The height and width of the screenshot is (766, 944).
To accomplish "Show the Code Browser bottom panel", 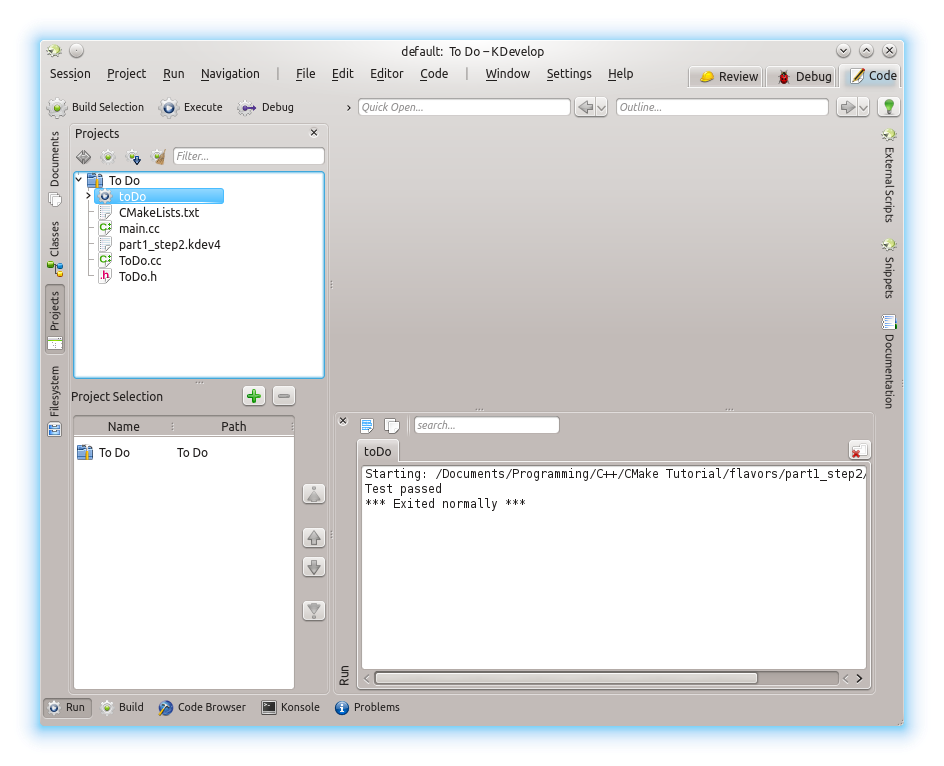I will 202,707.
